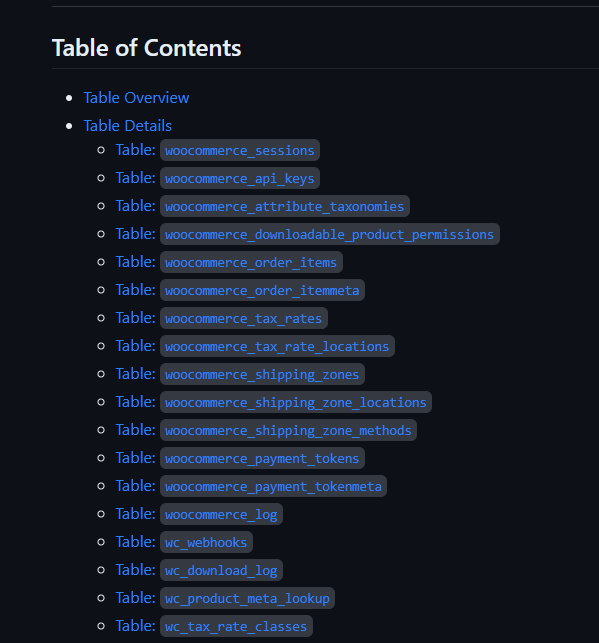This screenshot has height=643, width=599.
Task: Open the woocommerce_shipping_zone_locations table link
Action: [273, 402]
